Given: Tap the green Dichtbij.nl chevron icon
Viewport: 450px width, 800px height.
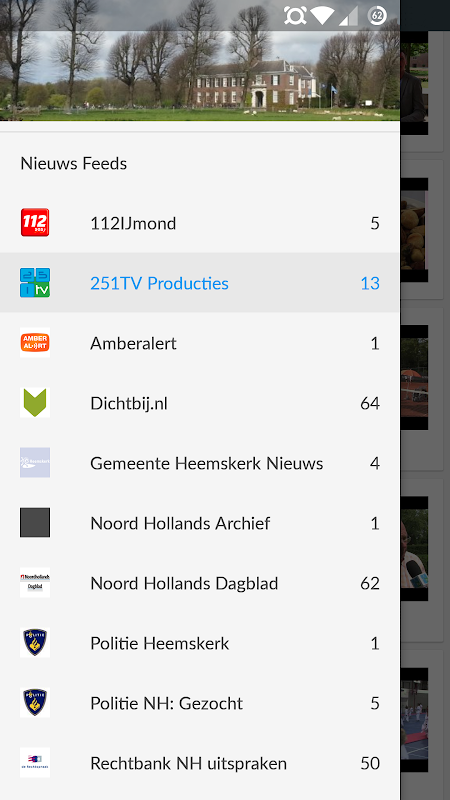Looking at the screenshot, I should (x=35, y=403).
